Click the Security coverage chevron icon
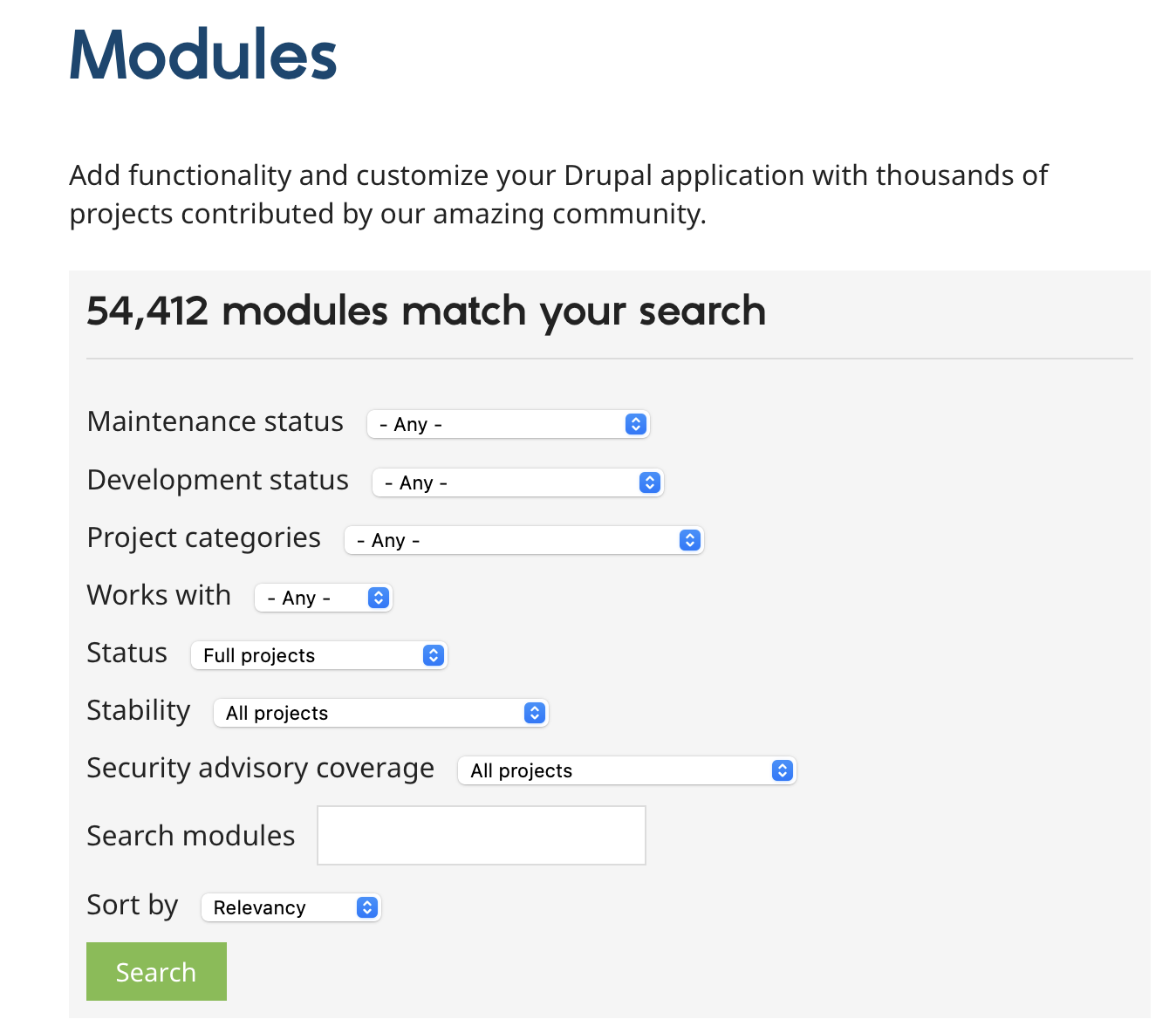This screenshot has width=1176, height=1033. (x=781, y=770)
